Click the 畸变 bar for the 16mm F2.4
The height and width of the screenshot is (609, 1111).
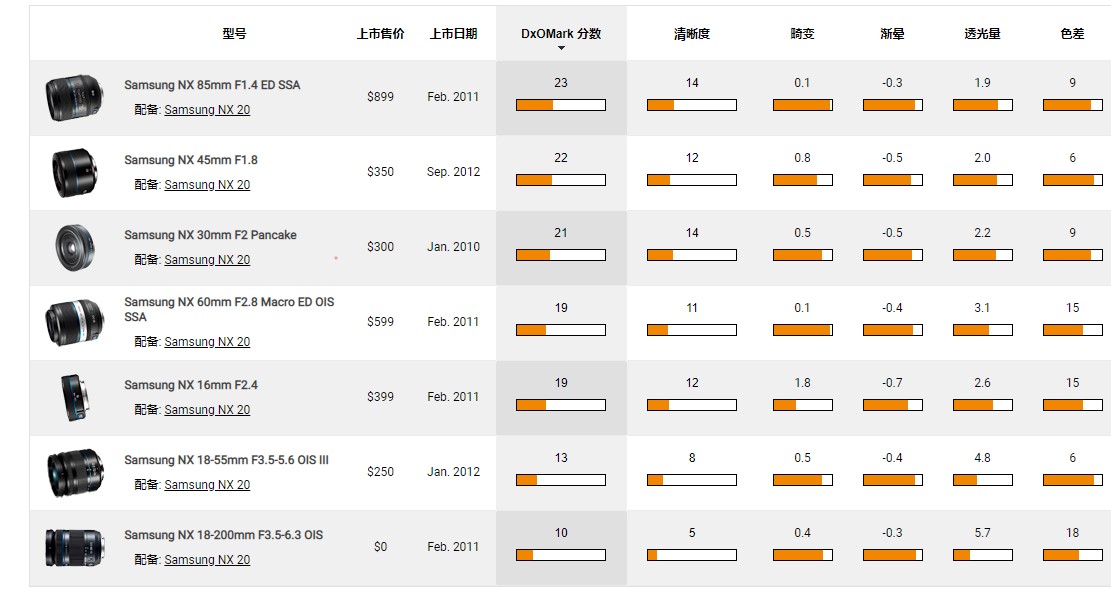point(802,405)
